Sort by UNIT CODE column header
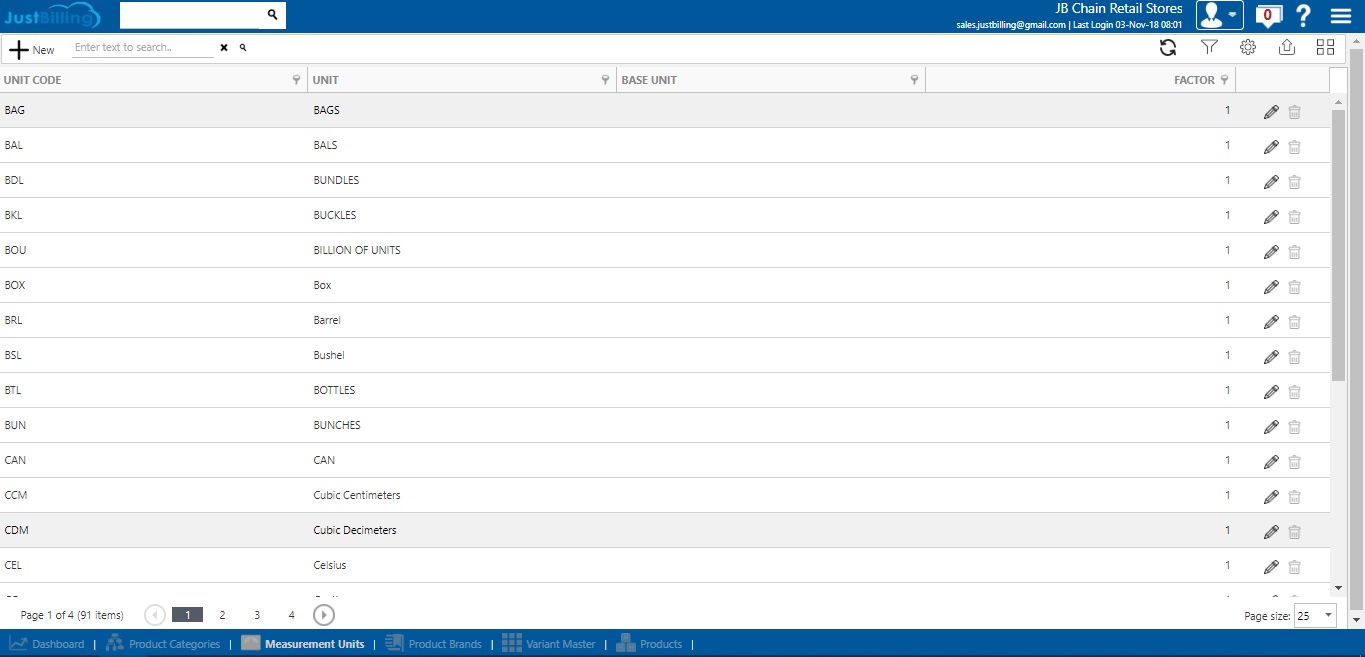Screen dimensions: 1365x657 coord(33,80)
